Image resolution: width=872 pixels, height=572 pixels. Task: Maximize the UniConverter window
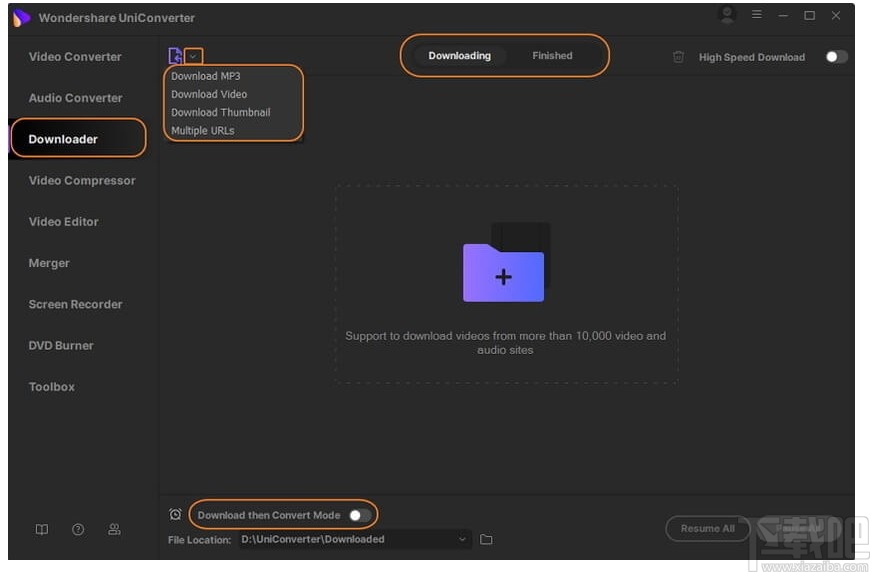(810, 16)
